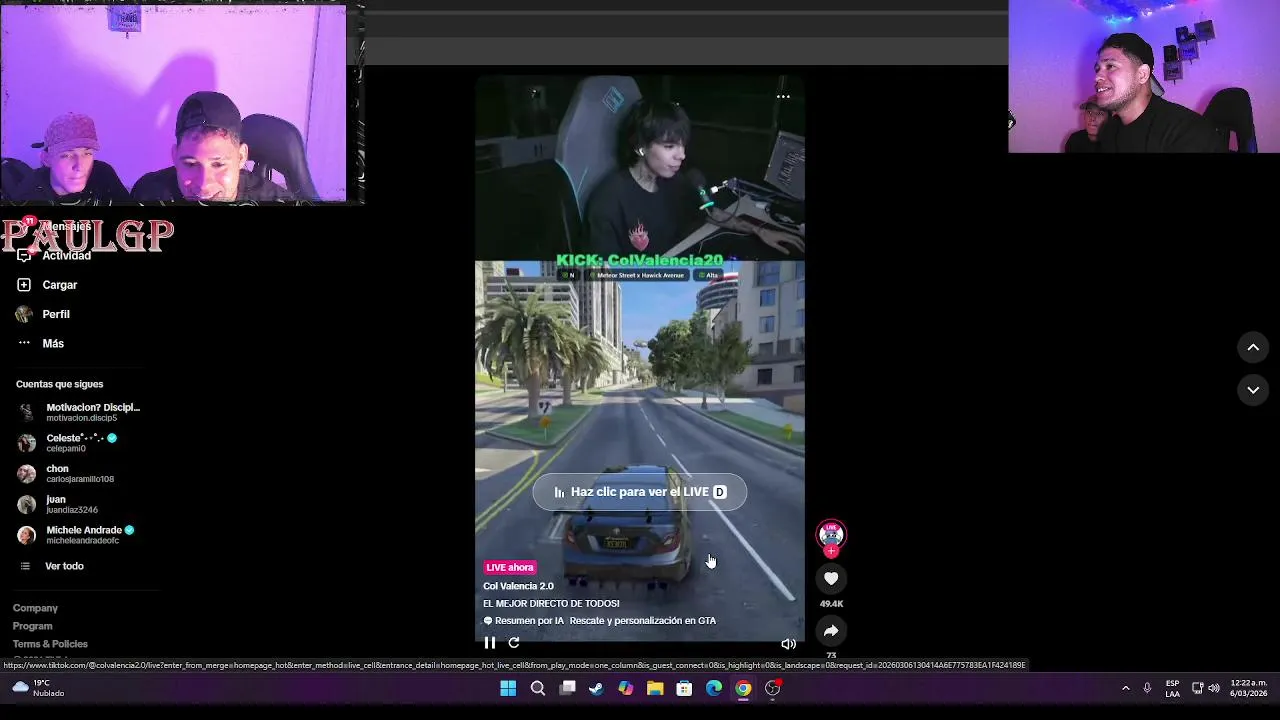This screenshot has width=1280, height=720.
Task: Expand the Program footer section
Action: tap(32, 626)
